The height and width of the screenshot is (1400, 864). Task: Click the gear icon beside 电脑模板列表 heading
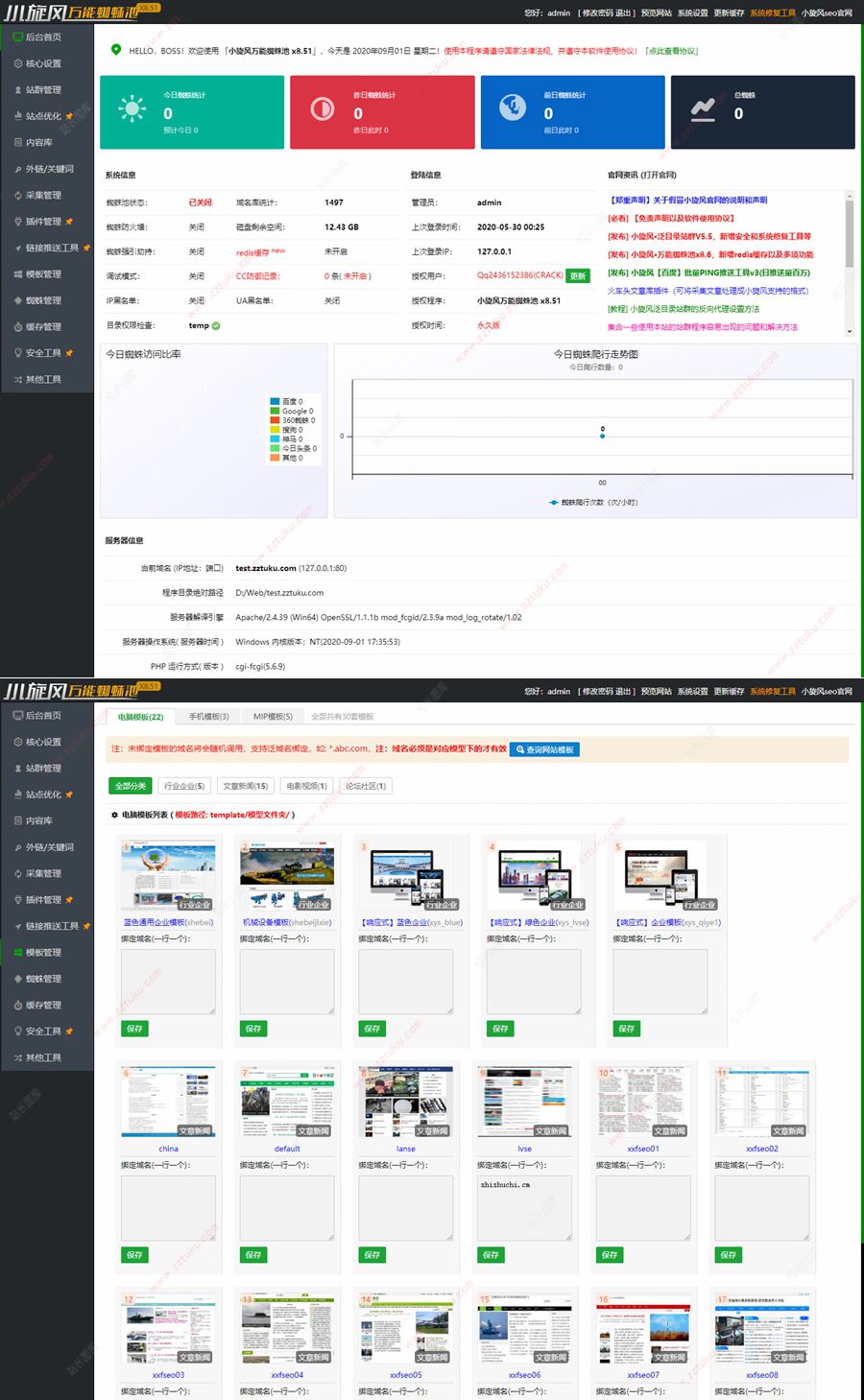(x=115, y=815)
